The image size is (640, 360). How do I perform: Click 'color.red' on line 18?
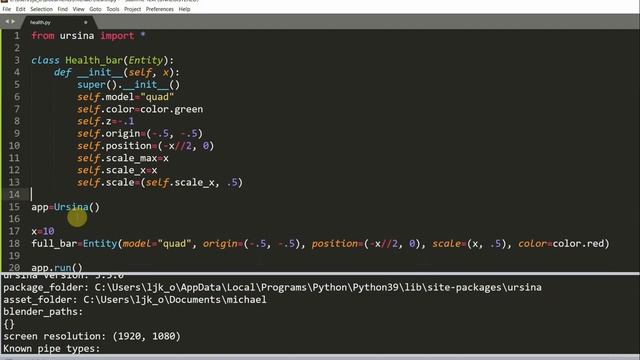[x=578, y=244]
